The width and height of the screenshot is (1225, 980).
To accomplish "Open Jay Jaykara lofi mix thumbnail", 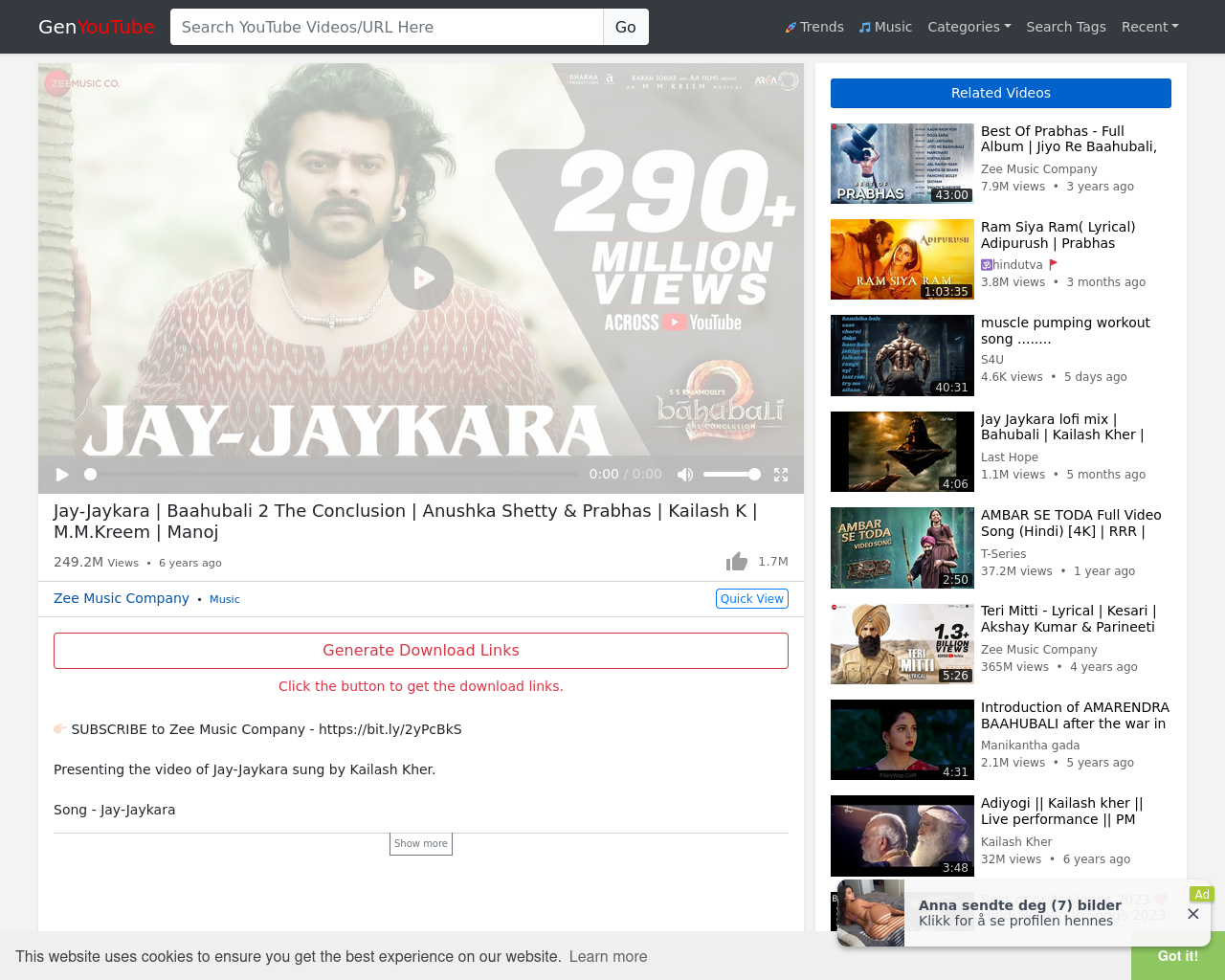I will click(x=902, y=452).
